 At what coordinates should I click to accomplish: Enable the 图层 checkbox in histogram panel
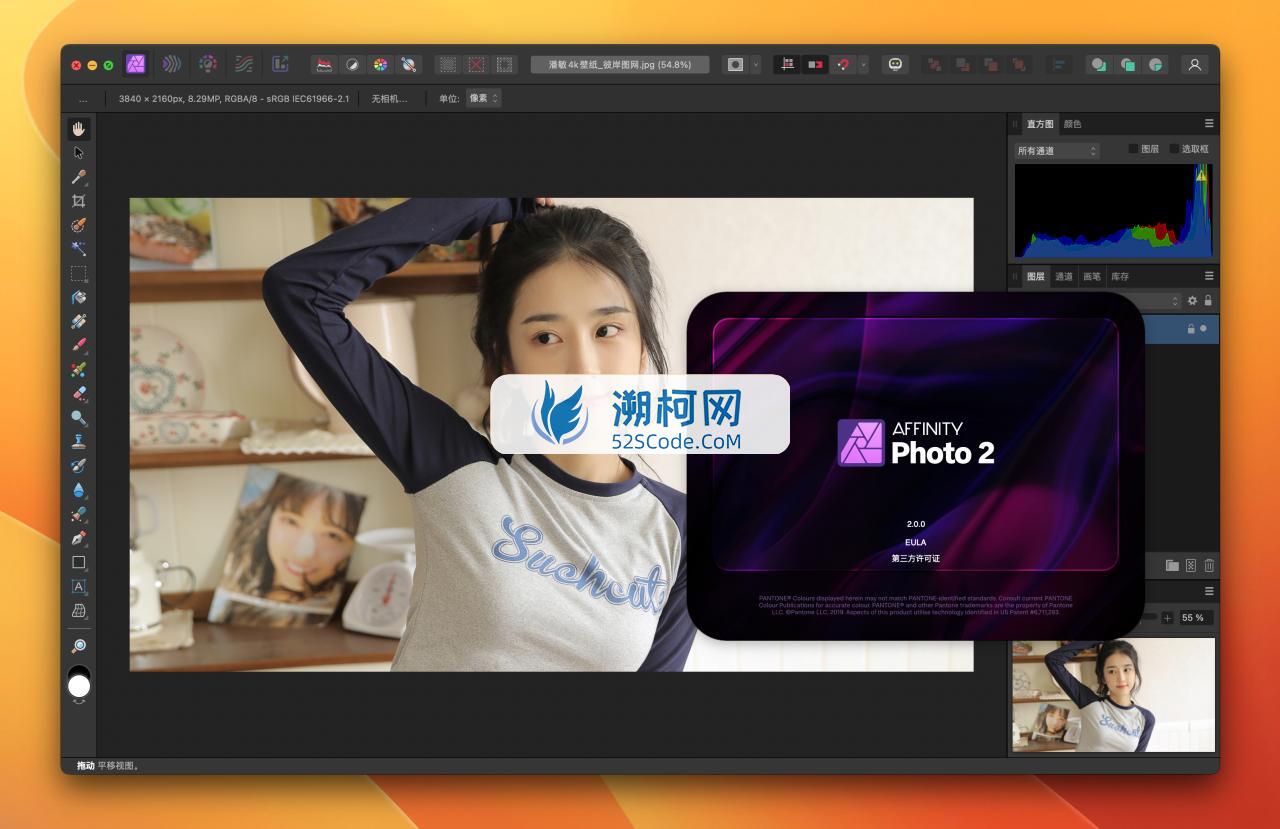tap(1133, 149)
